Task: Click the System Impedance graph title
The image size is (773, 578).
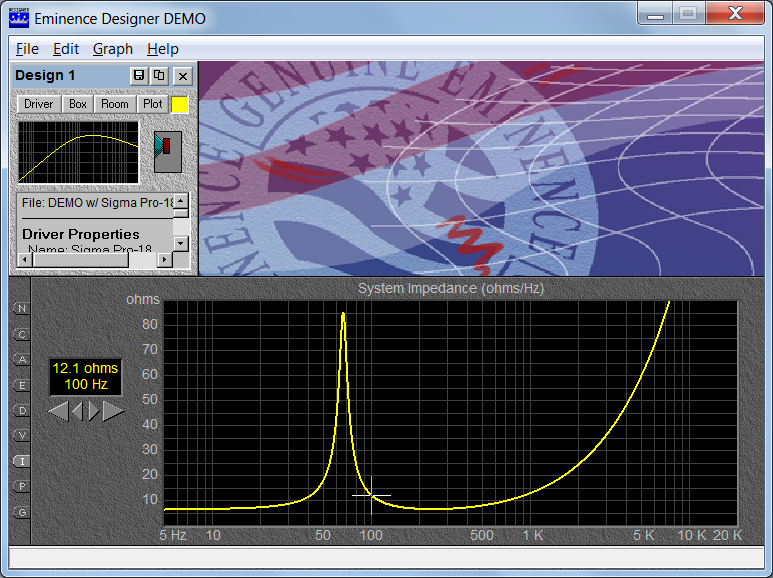Action: pyautogui.click(x=451, y=289)
